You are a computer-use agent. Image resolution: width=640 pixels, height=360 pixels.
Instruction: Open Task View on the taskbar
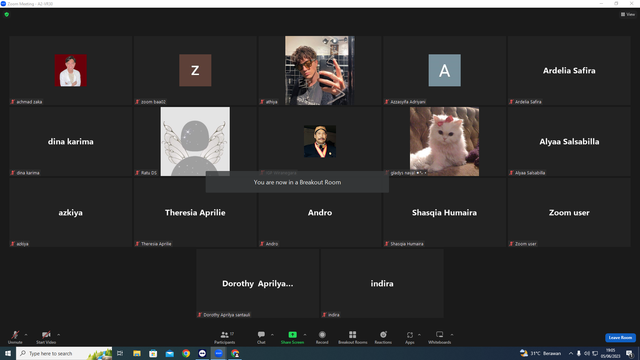pyautogui.click(x=120, y=353)
